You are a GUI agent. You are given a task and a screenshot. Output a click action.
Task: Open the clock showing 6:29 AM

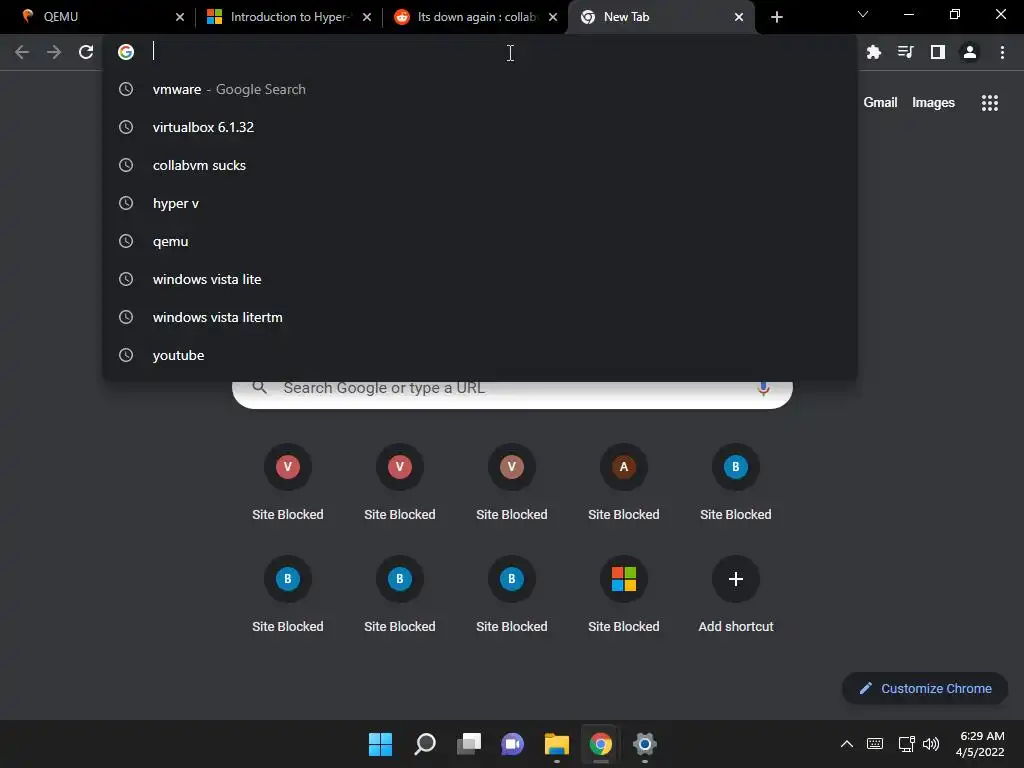tap(980, 744)
